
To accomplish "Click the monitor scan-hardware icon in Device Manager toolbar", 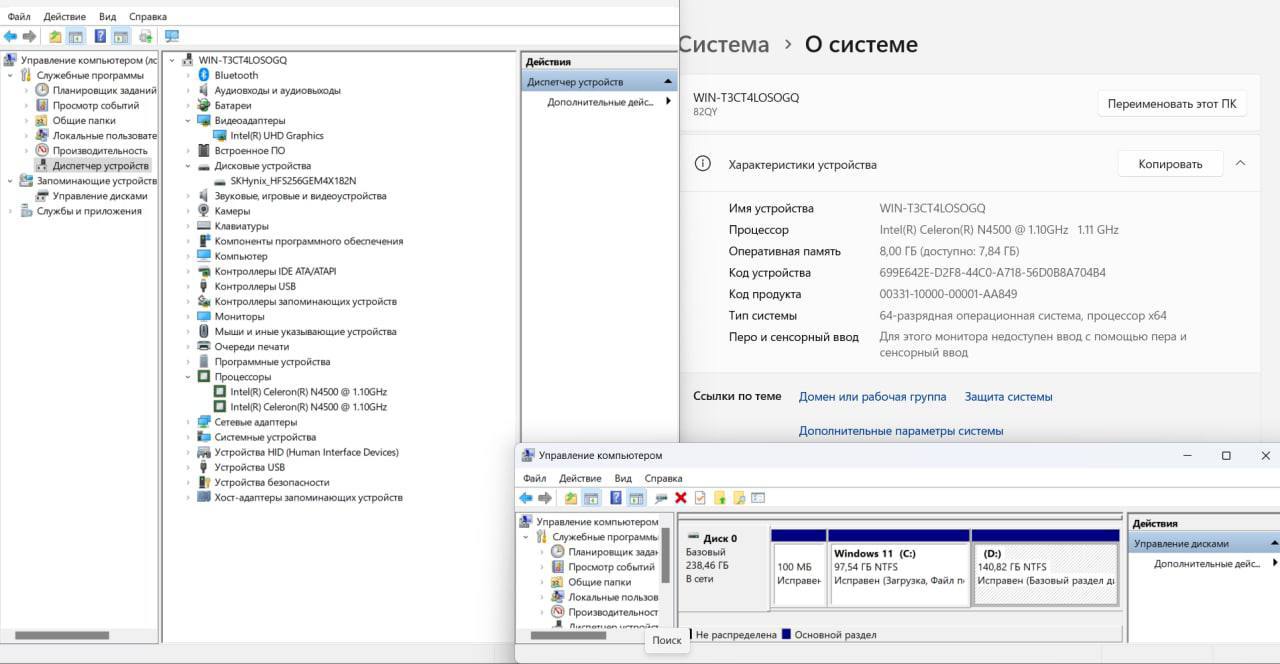I will coord(171,37).
